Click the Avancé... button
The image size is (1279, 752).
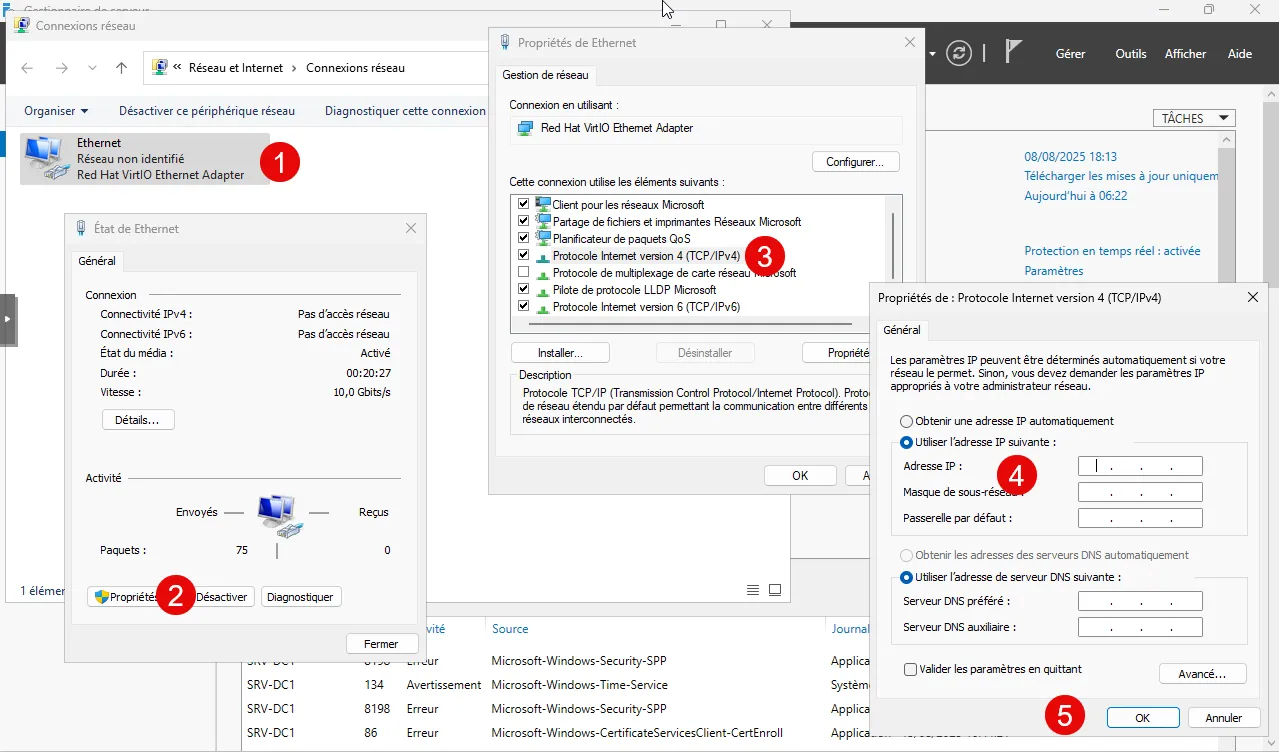(1202, 674)
